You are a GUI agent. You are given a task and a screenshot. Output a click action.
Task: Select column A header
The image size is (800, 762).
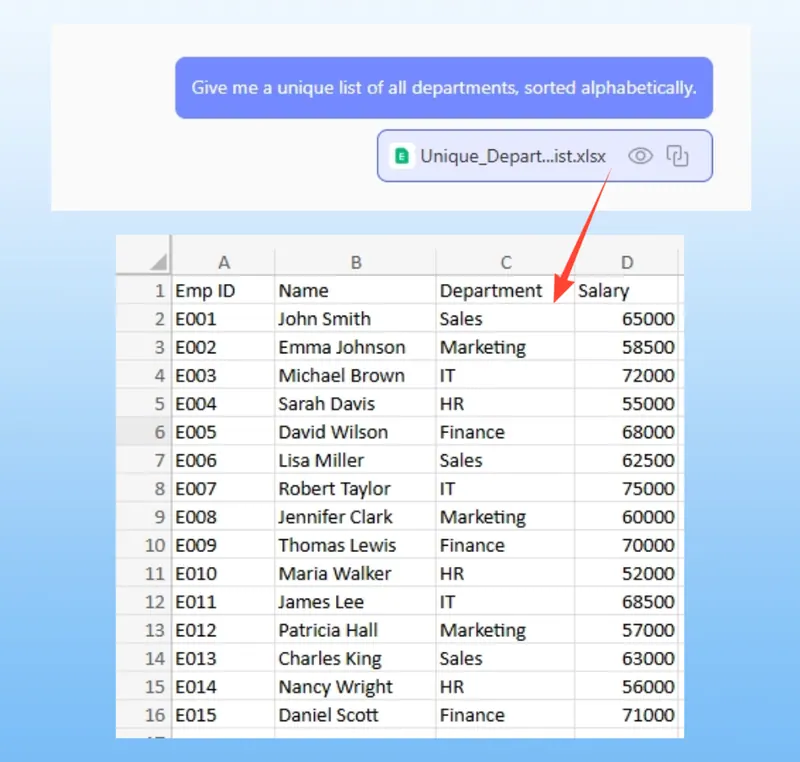[224, 262]
